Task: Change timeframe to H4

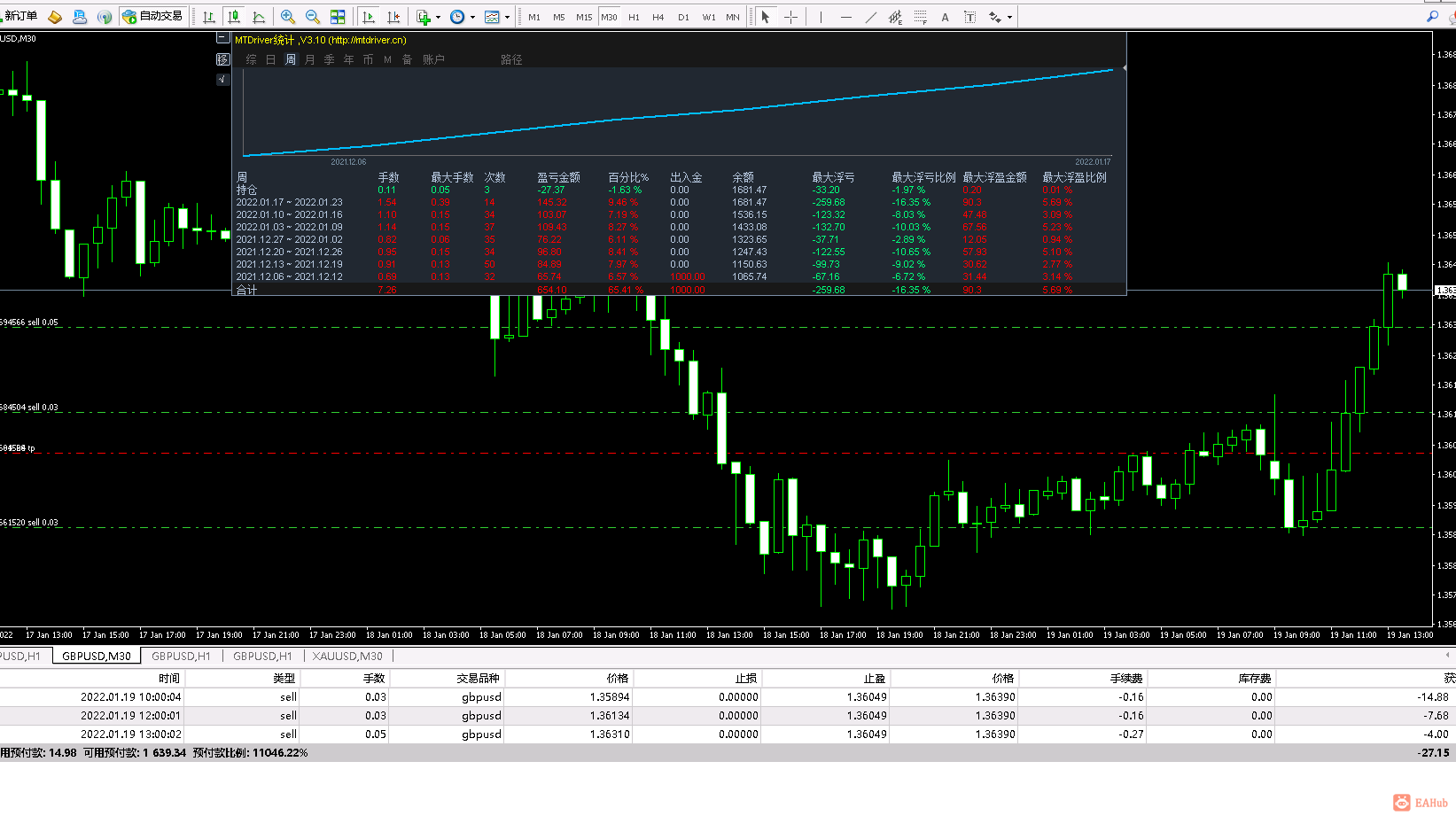Action: pyautogui.click(x=658, y=17)
